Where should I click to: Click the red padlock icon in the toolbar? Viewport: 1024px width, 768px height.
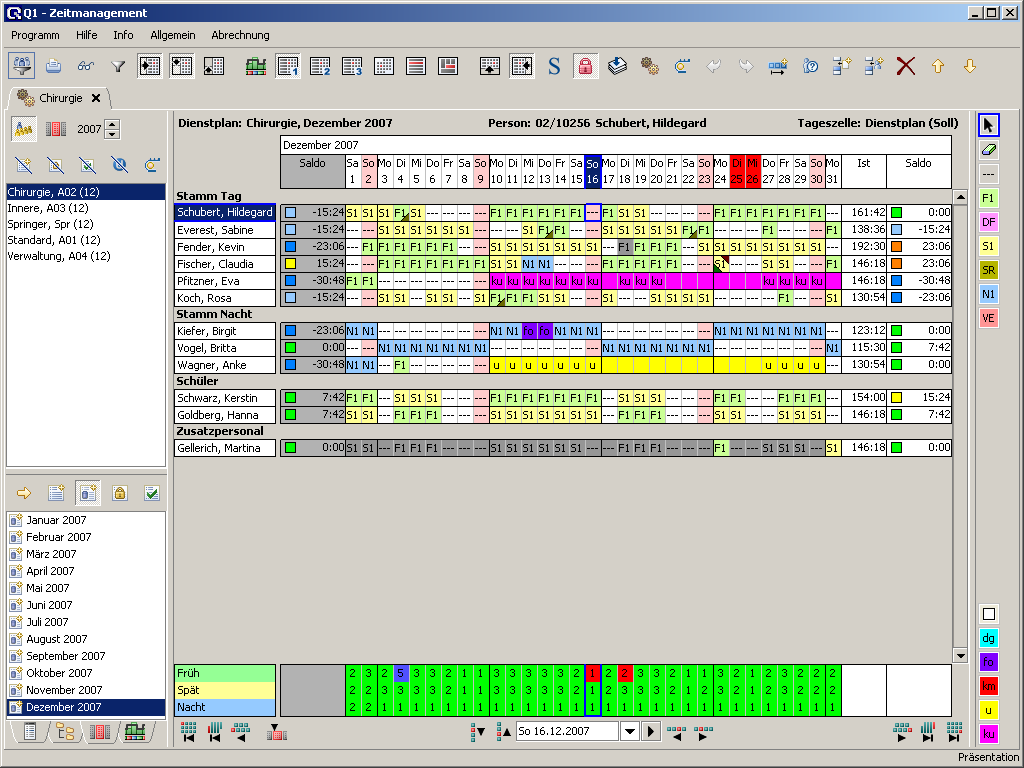[x=585, y=66]
